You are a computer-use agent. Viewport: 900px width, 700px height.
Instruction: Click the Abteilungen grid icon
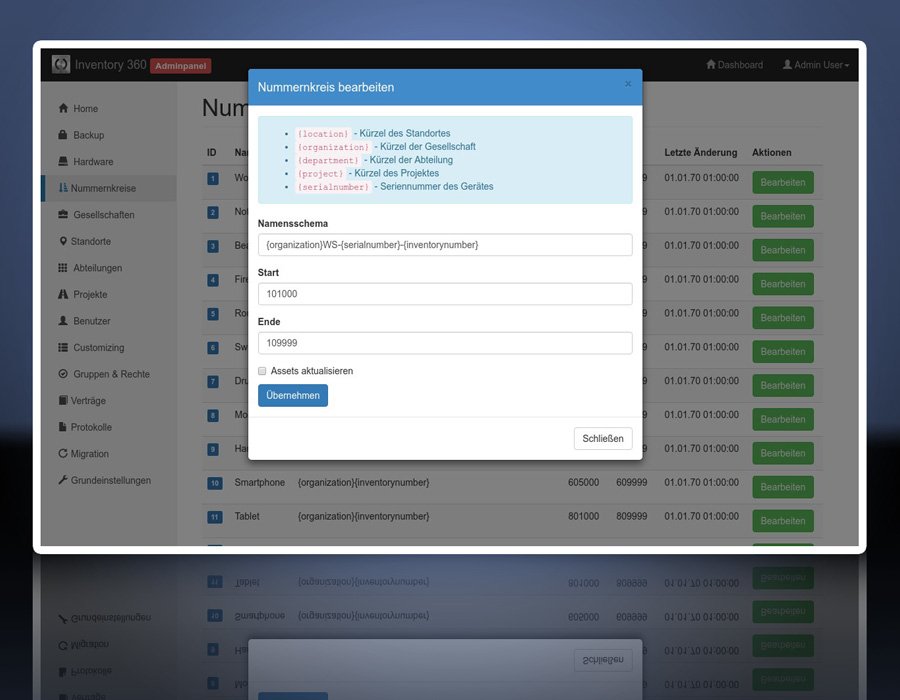click(63, 267)
